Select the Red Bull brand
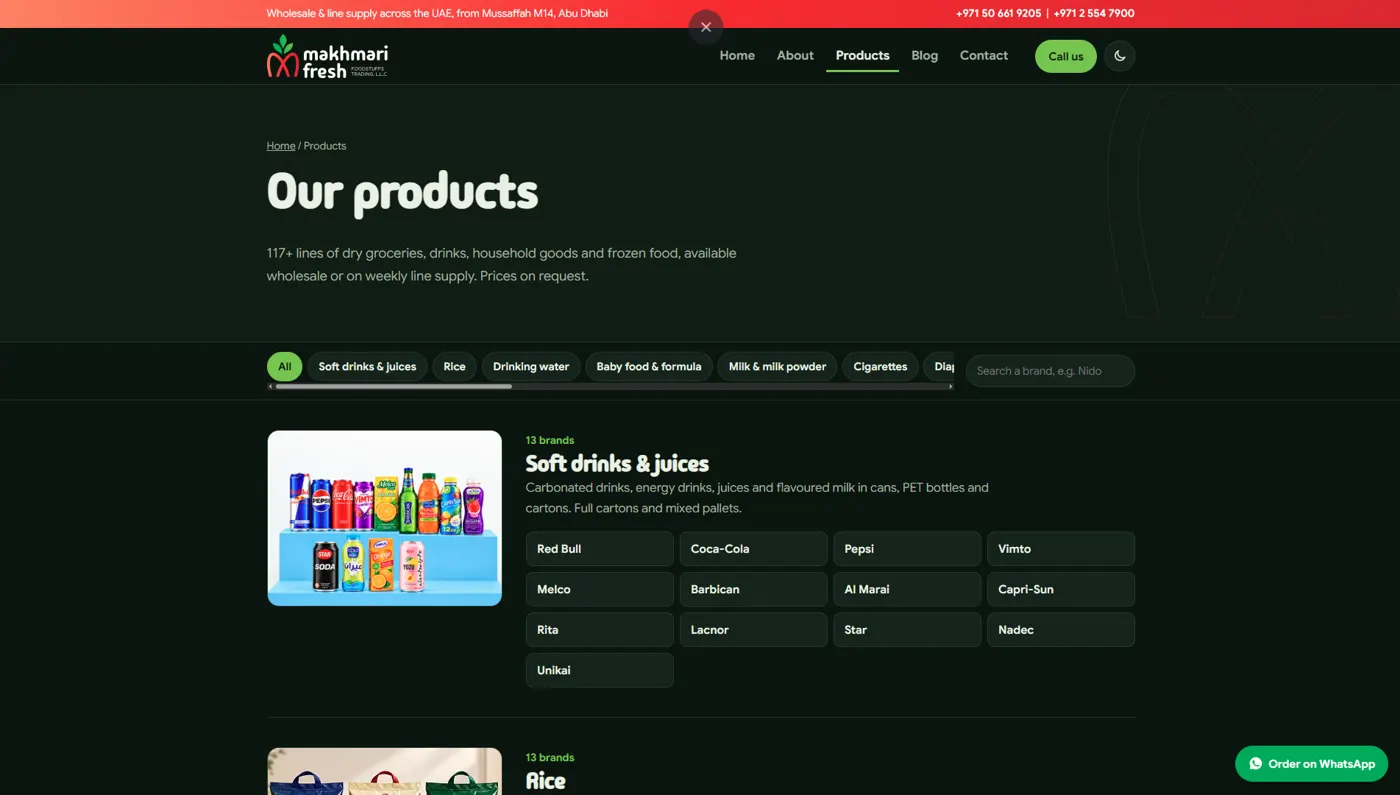 coord(600,549)
